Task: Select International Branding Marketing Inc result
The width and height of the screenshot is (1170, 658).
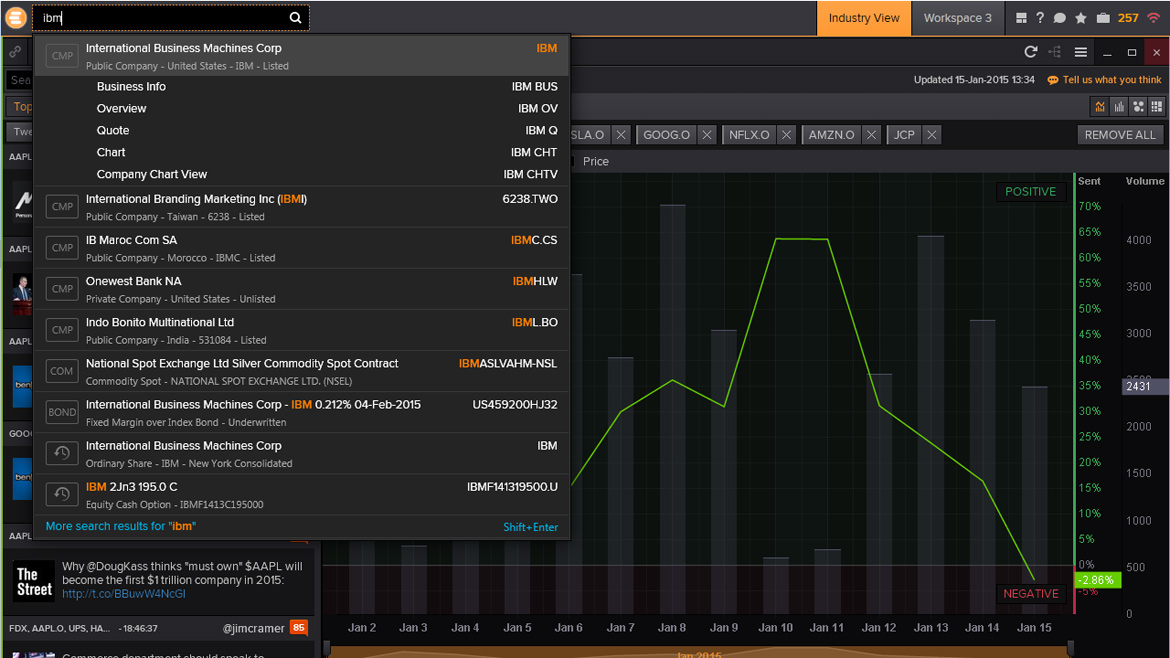Action: [301, 207]
